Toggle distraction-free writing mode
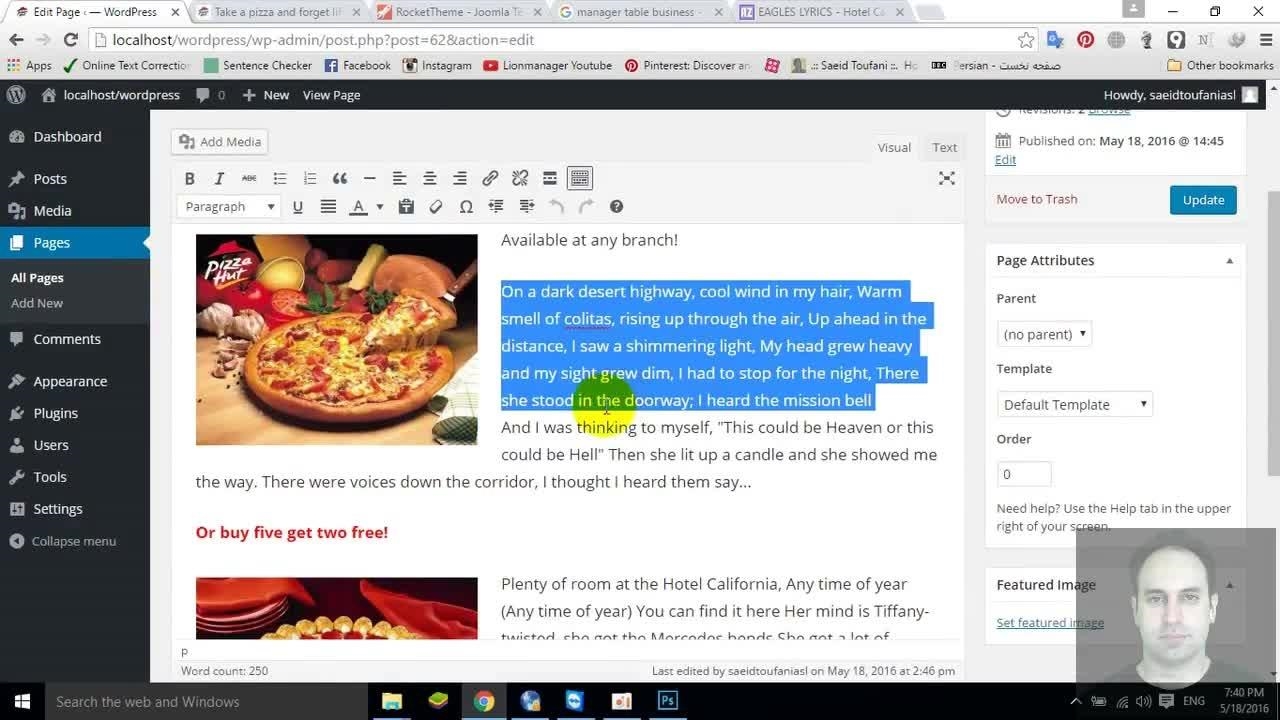 [946, 178]
